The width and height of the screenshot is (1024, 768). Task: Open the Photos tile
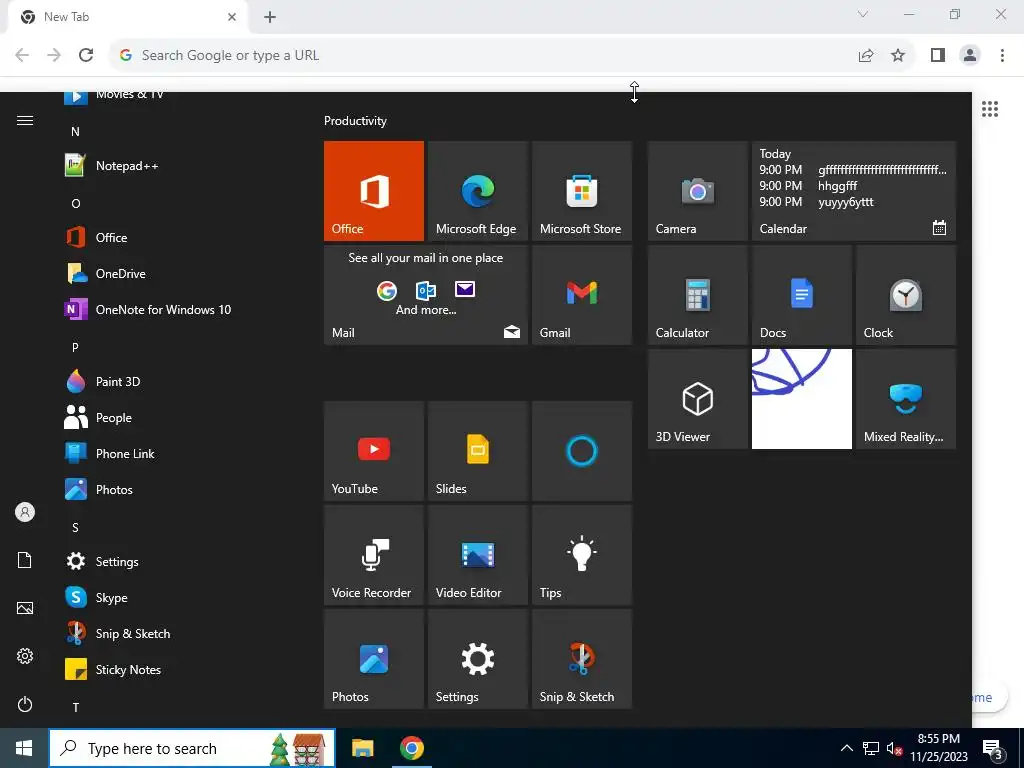coord(374,658)
